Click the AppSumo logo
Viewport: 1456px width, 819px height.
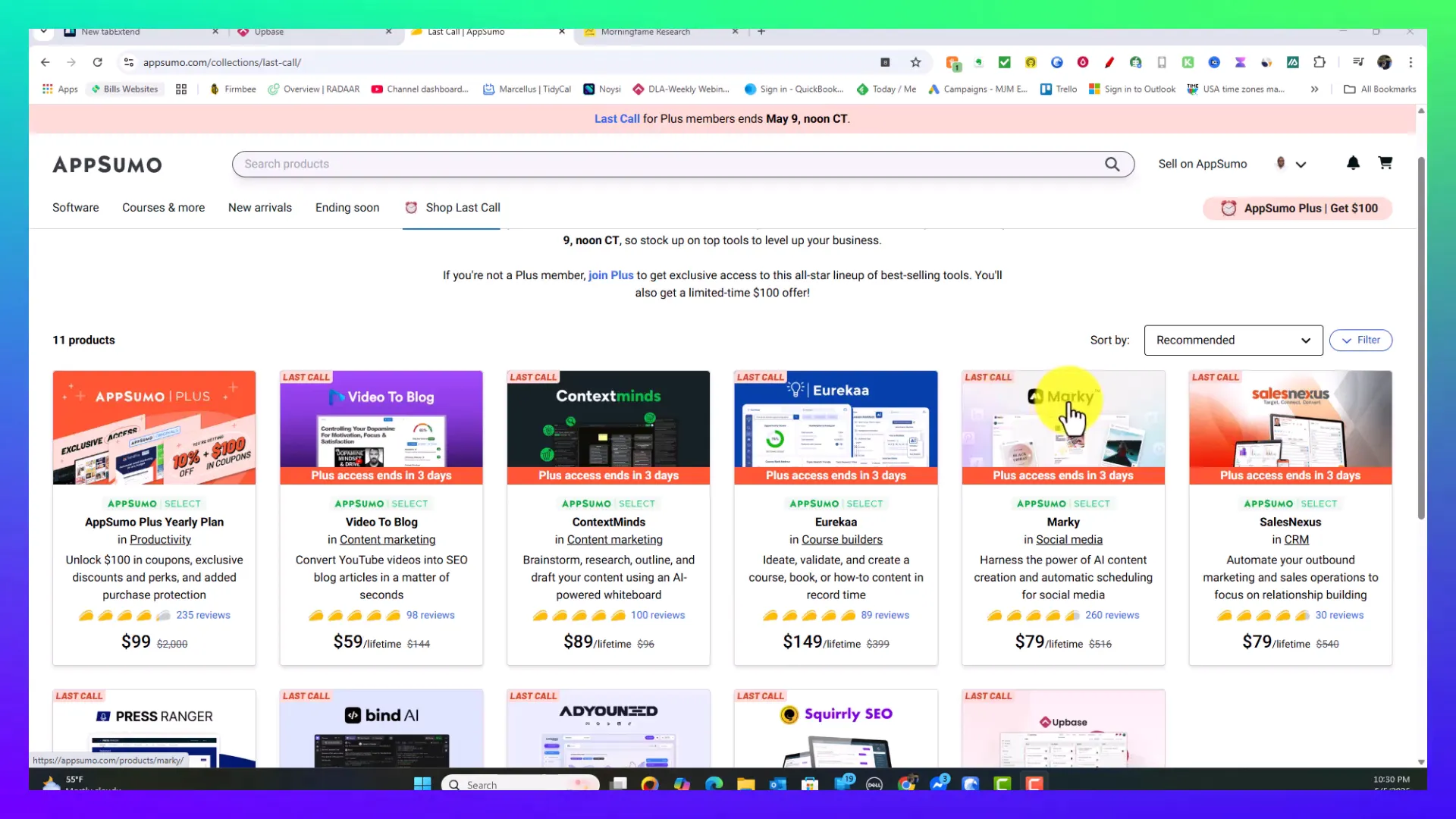(107, 165)
